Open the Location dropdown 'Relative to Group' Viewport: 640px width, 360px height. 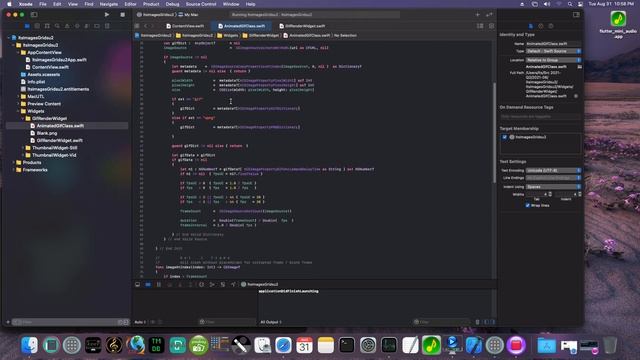[x=553, y=60]
